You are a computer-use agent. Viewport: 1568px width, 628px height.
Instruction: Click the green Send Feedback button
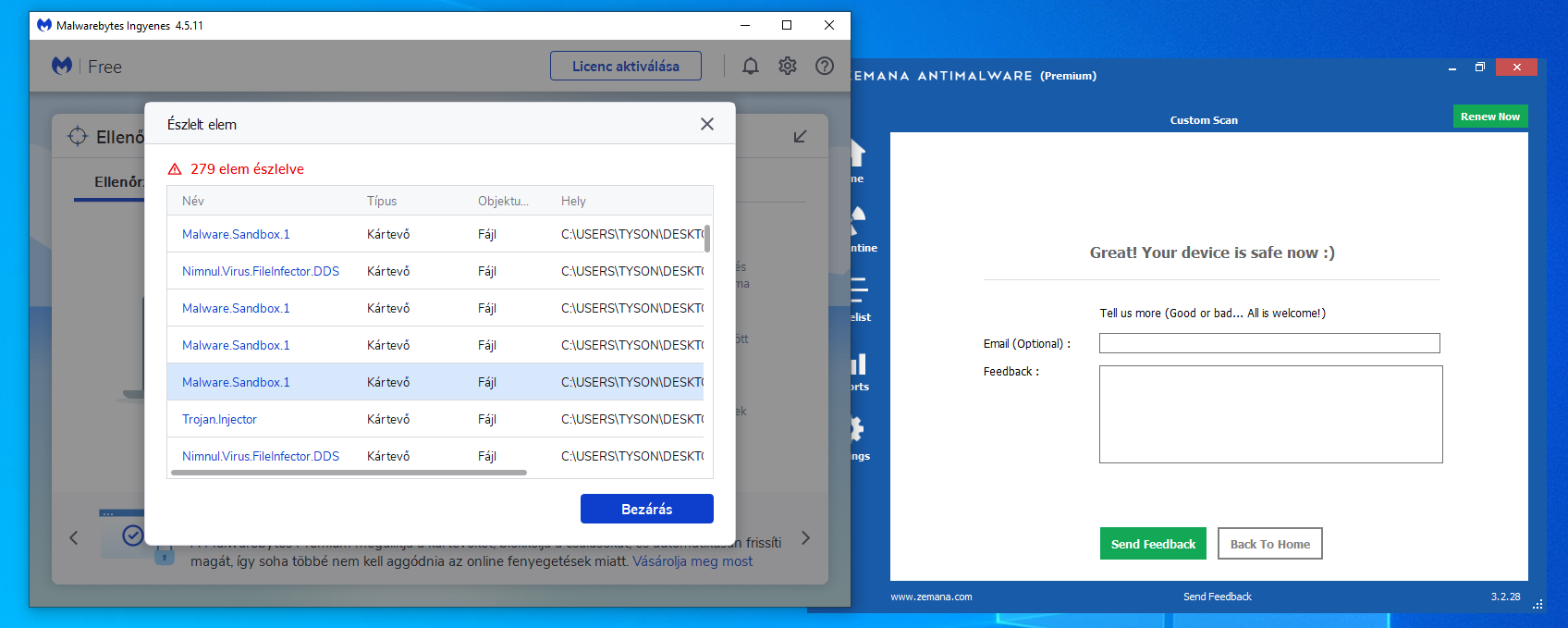click(x=1153, y=544)
